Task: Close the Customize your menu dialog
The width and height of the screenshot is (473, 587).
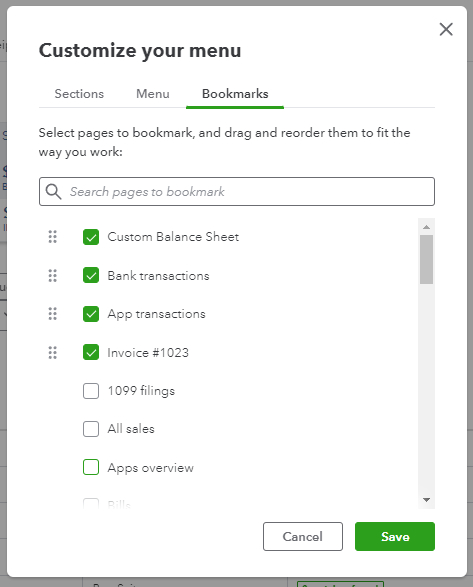Action: pyautogui.click(x=446, y=29)
